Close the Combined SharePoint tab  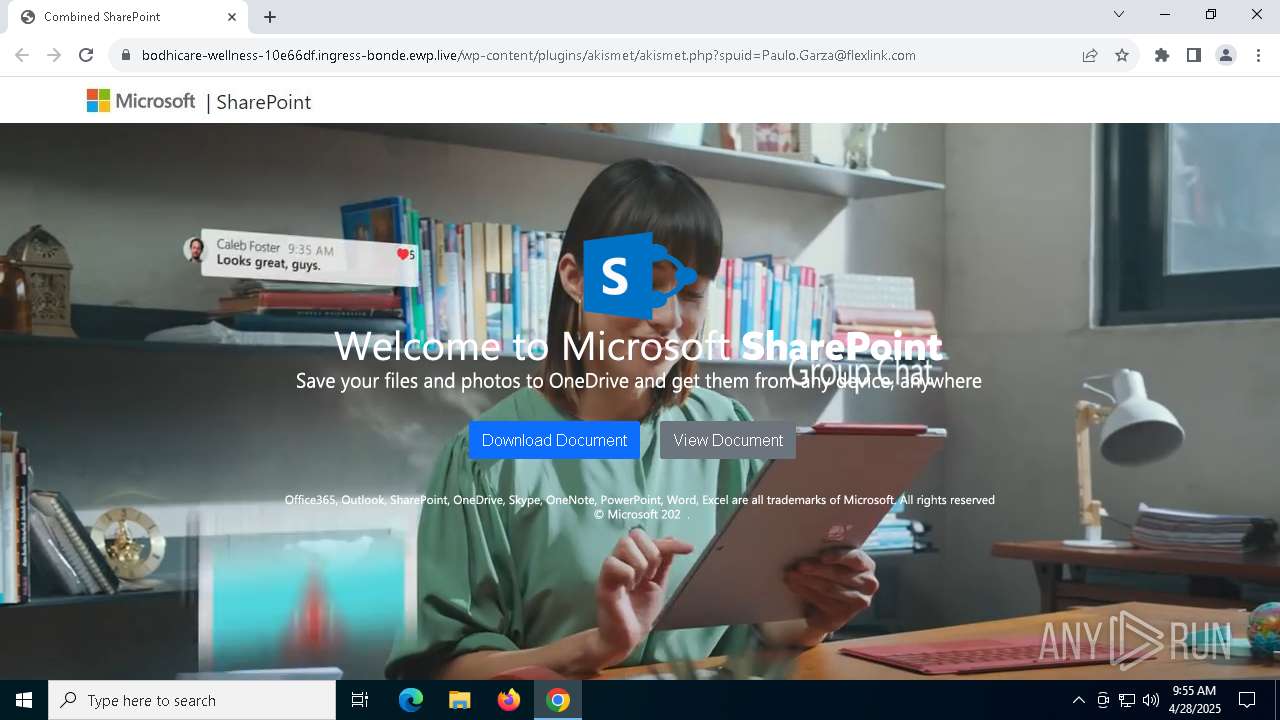(232, 17)
